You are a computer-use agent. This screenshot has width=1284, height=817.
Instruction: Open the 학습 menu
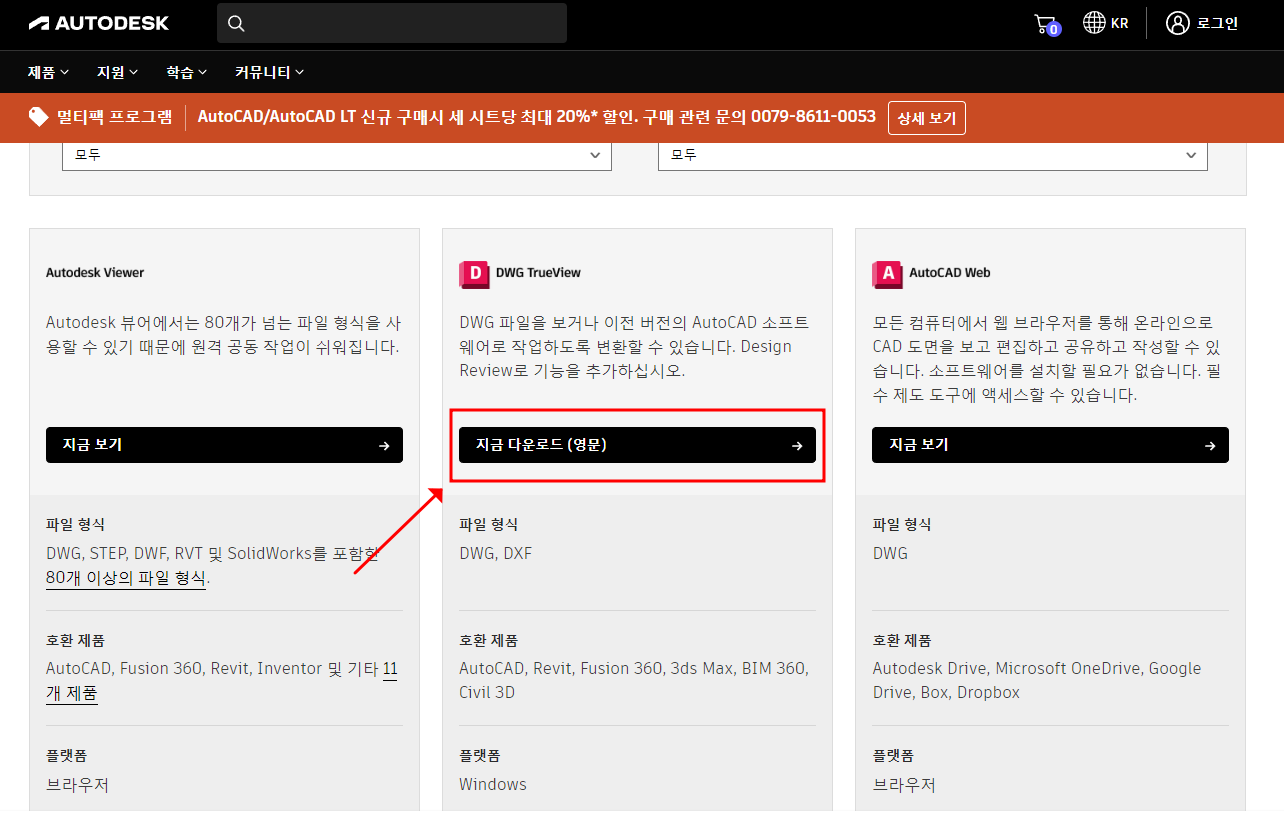click(x=186, y=72)
